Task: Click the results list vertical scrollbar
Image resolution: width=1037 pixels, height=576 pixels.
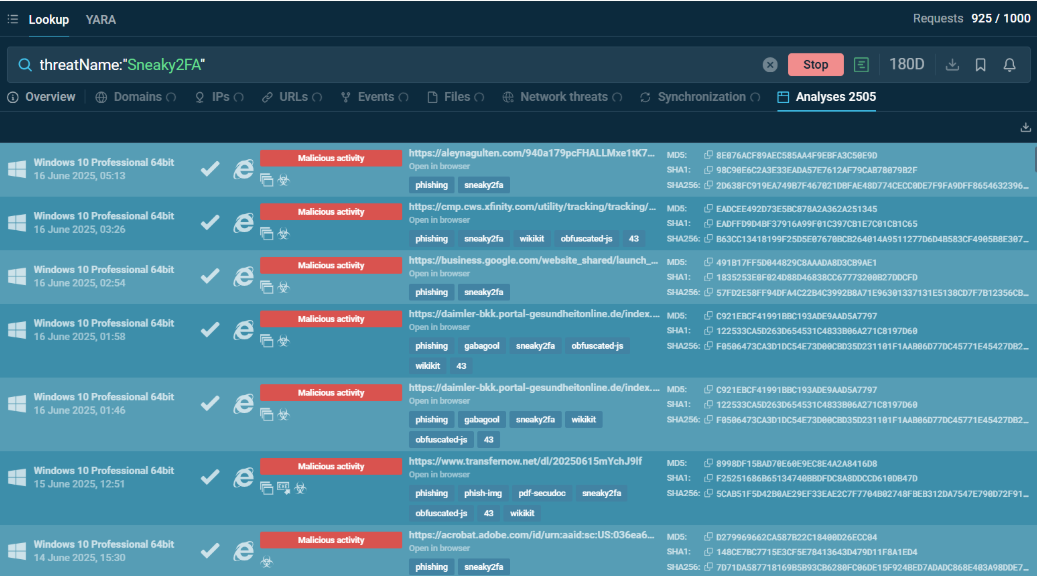Action: [x=1034, y=159]
